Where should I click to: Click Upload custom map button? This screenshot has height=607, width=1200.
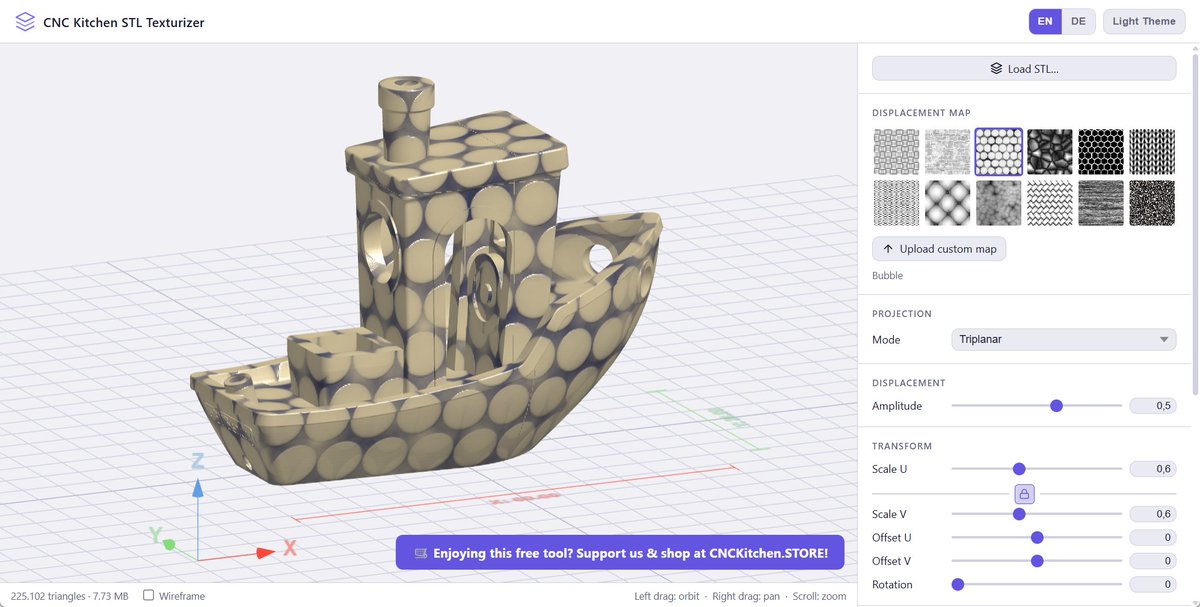939,249
